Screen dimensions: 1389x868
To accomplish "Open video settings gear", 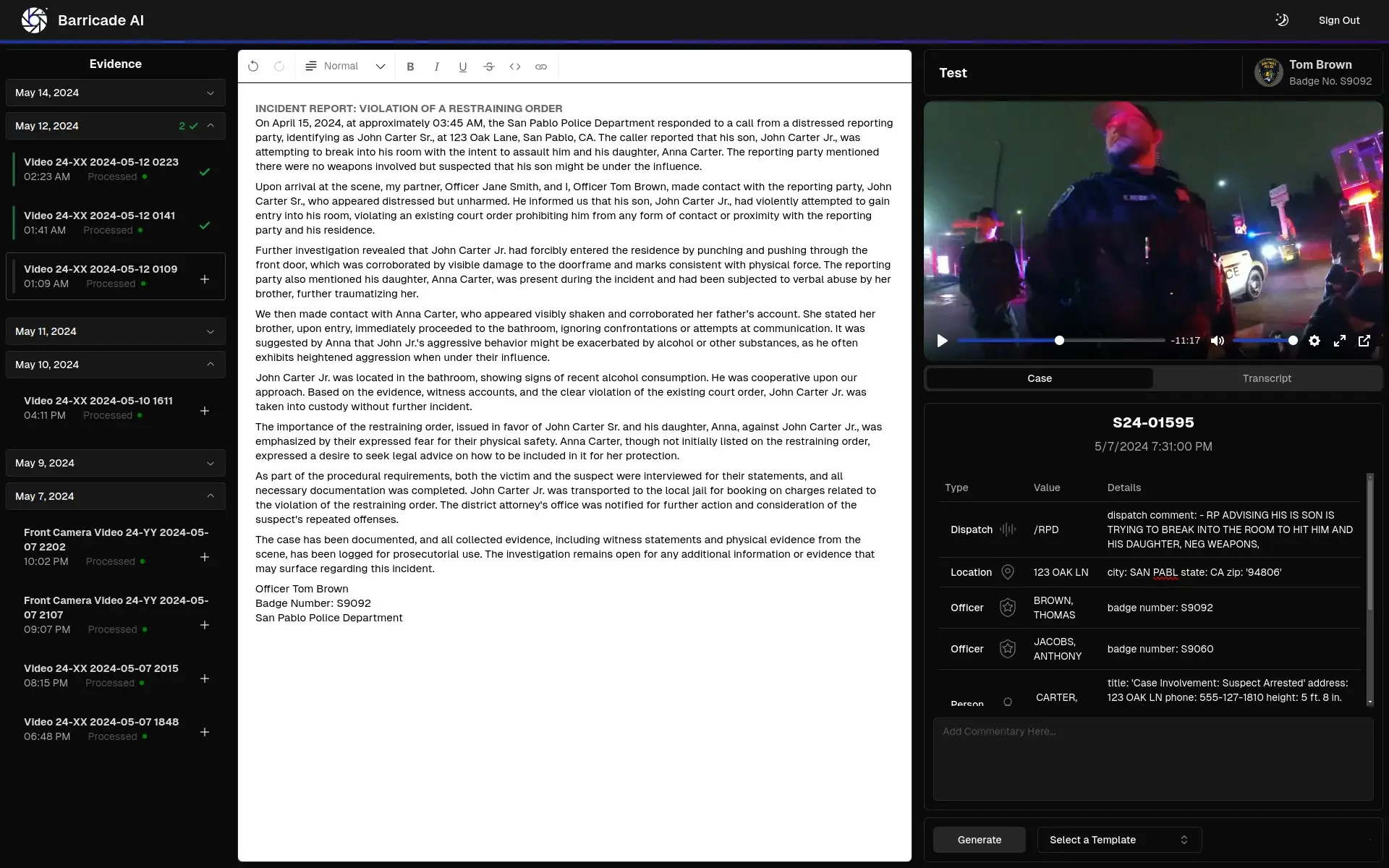I will tap(1314, 341).
